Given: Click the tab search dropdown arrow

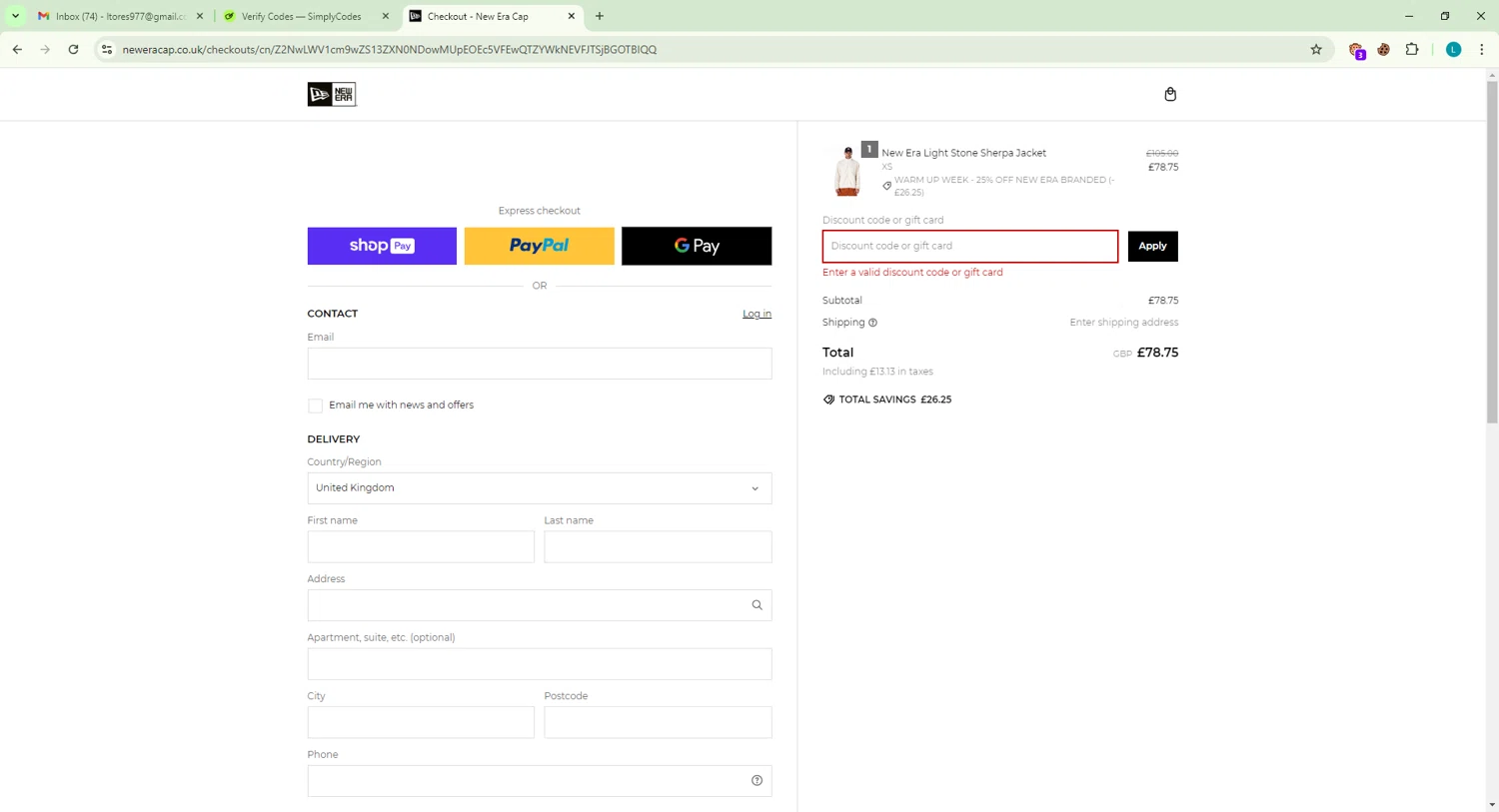Looking at the screenshot, I should 15,16.
